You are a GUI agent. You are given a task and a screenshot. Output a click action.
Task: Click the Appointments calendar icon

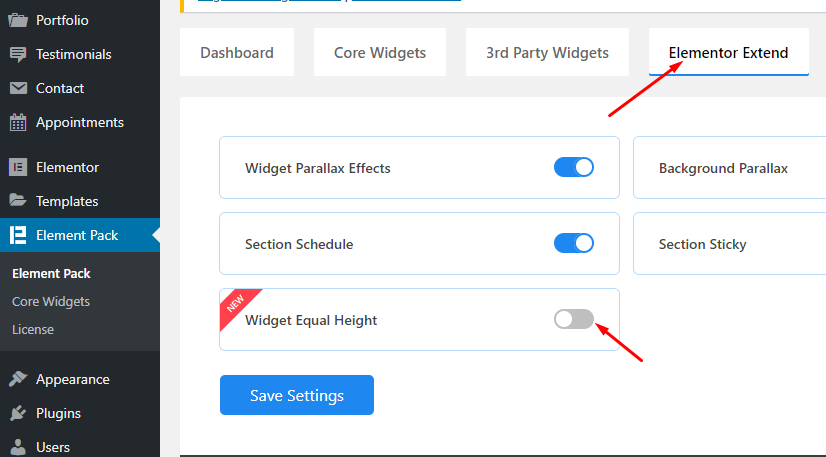click(x=18, y=122)
